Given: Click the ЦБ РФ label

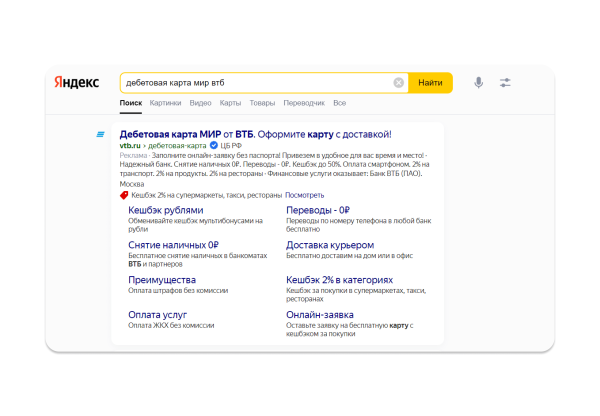Looking at the screenshot, I should (x=231, y=145).
